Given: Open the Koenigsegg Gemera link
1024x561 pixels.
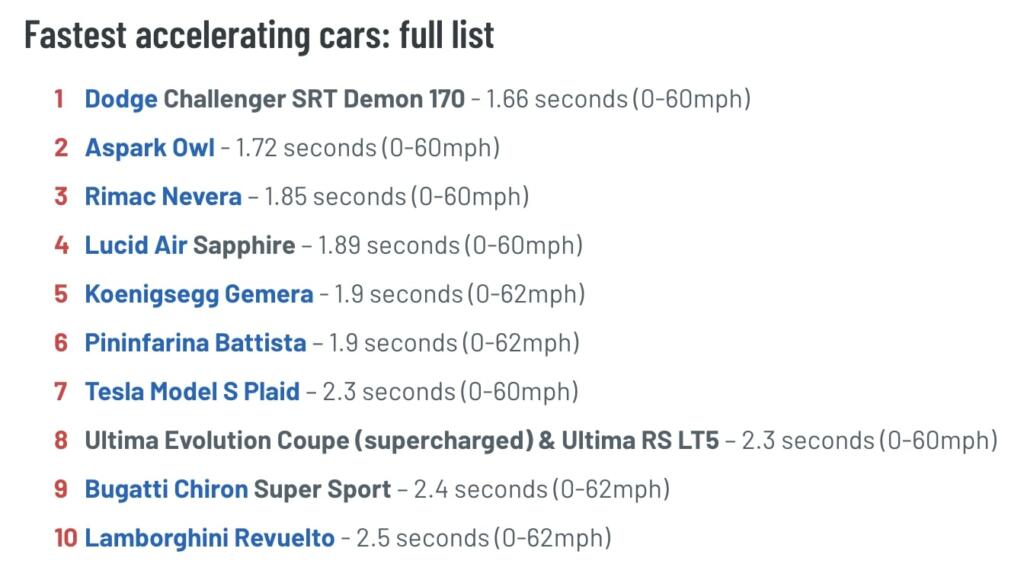Looking at the screenshot, I should pos(198,294).
